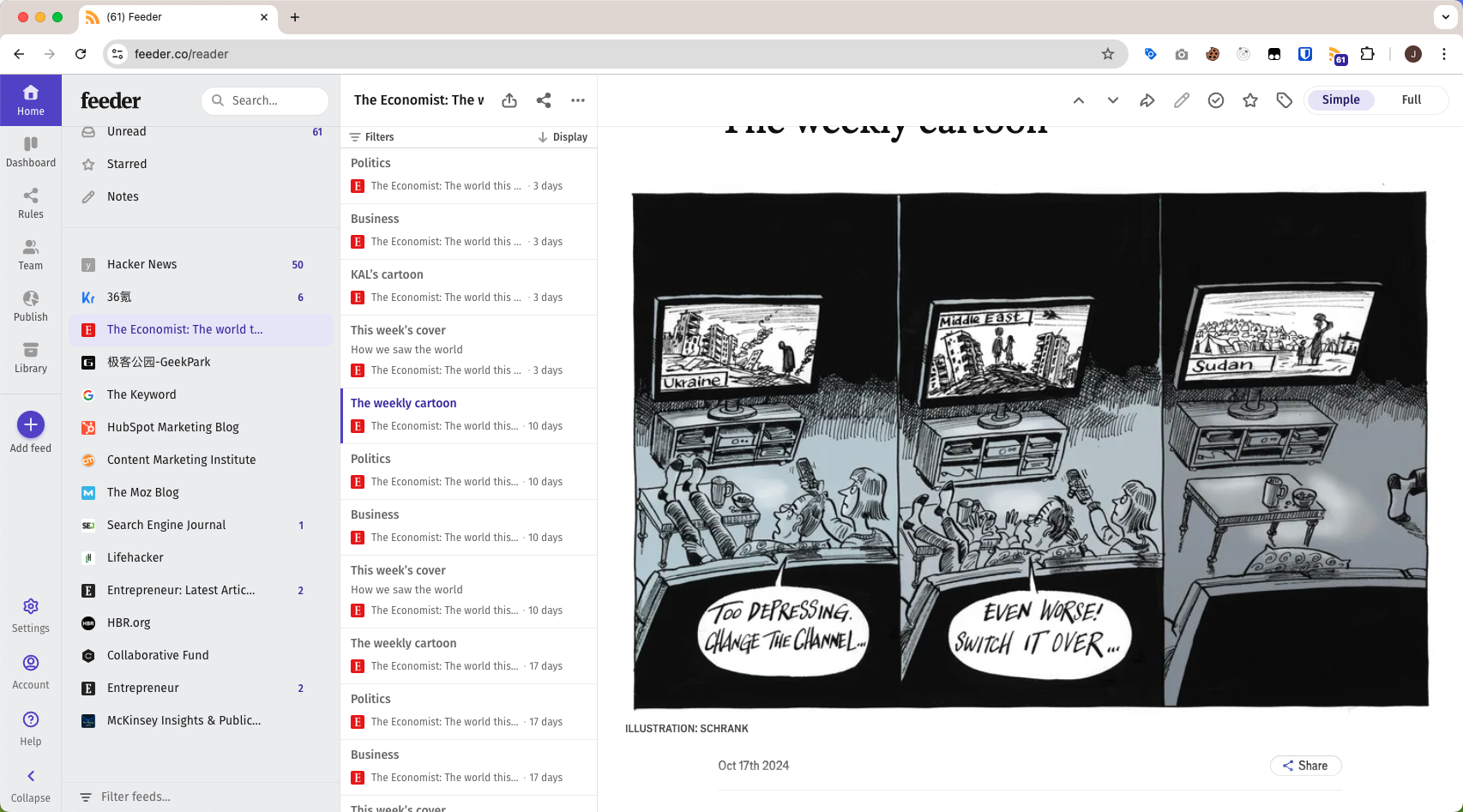The height and width of the screenshot is (812, 1463).
Task: Open the Dashboard view
Action: [31, 152]
